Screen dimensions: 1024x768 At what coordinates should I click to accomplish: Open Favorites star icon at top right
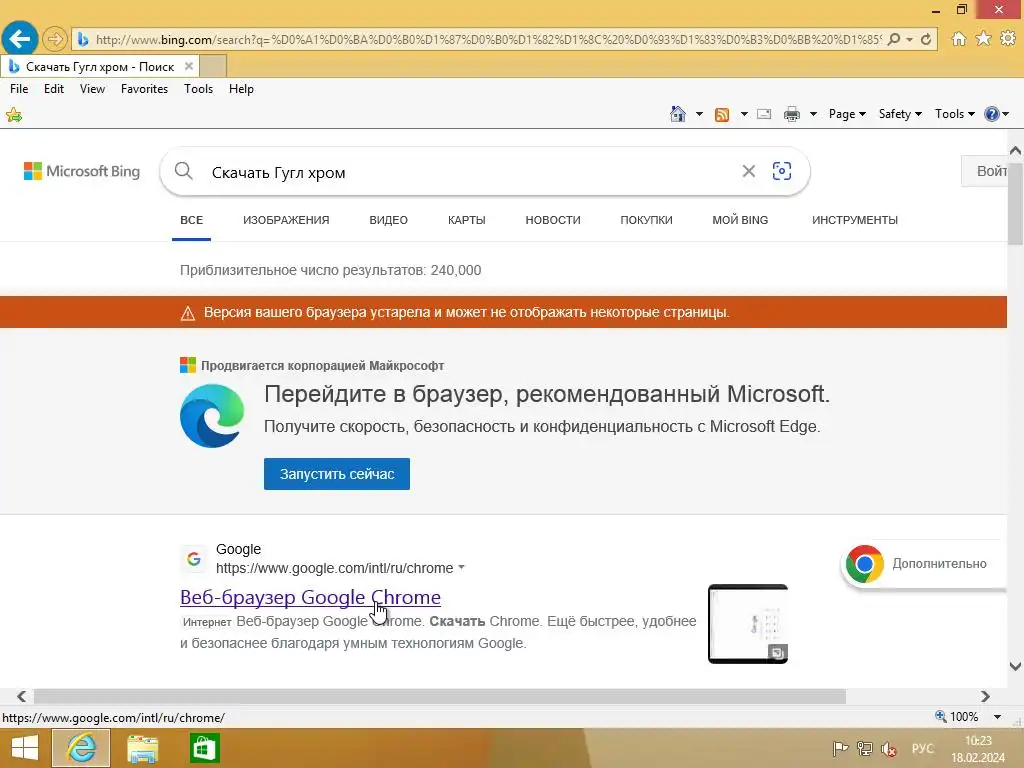pos(984,39)
